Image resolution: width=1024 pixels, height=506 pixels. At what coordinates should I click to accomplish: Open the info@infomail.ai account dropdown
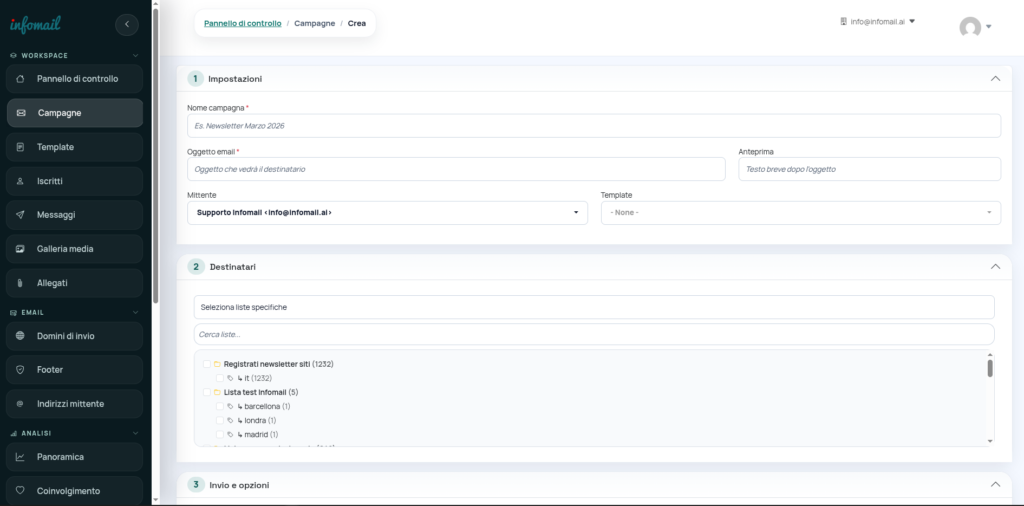[x=878, y=21]
